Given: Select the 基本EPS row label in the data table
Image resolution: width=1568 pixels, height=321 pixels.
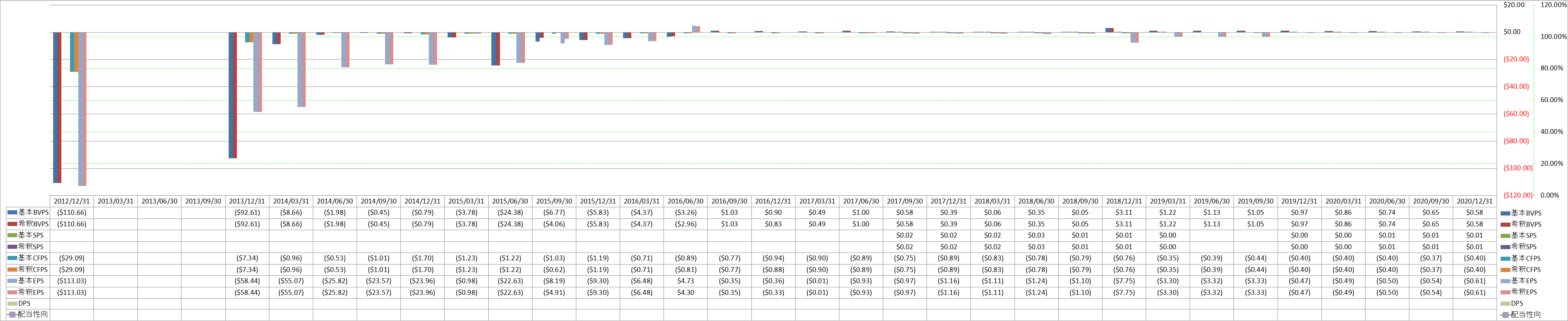Looking at the screenshot, I should (30, 281).
